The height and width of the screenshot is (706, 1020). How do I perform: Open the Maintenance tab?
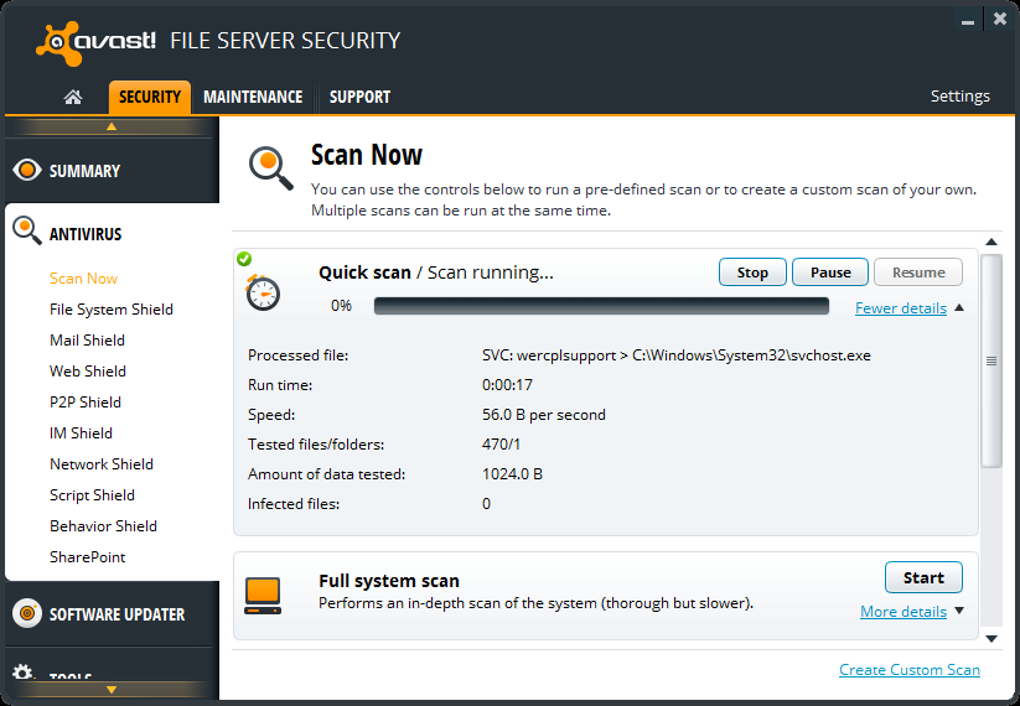coord(253,97)
